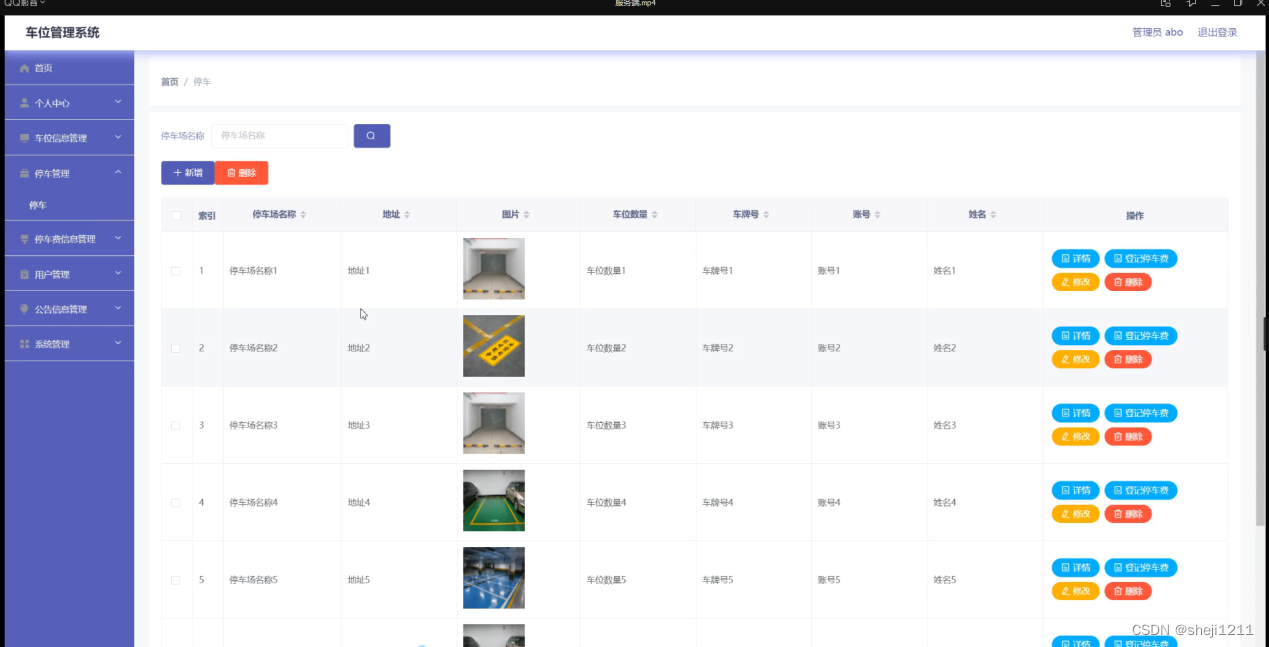
Task: Edit row 停车场名称3 with 修改
Action: click(1075, 437)
